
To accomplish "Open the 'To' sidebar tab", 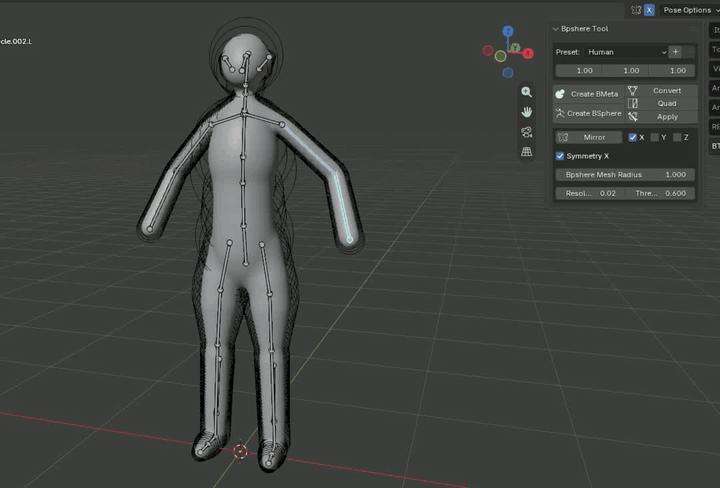I will [x=715, y=50].
